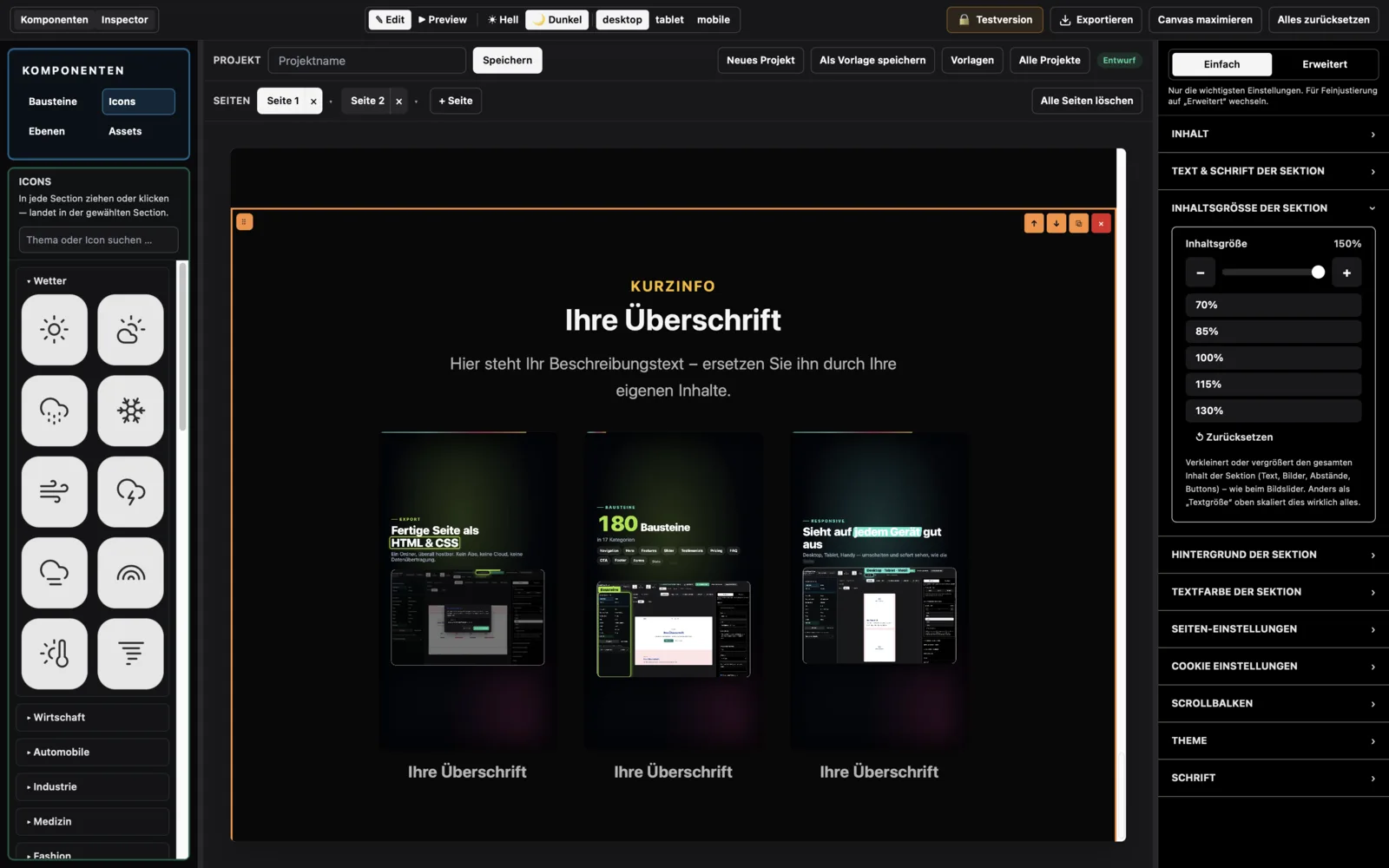The width and height of the screenshot is (1389, 868).
Task: Insert the partly cloudy sun icon
Action: pyautogui.click(x=130, y=330)
